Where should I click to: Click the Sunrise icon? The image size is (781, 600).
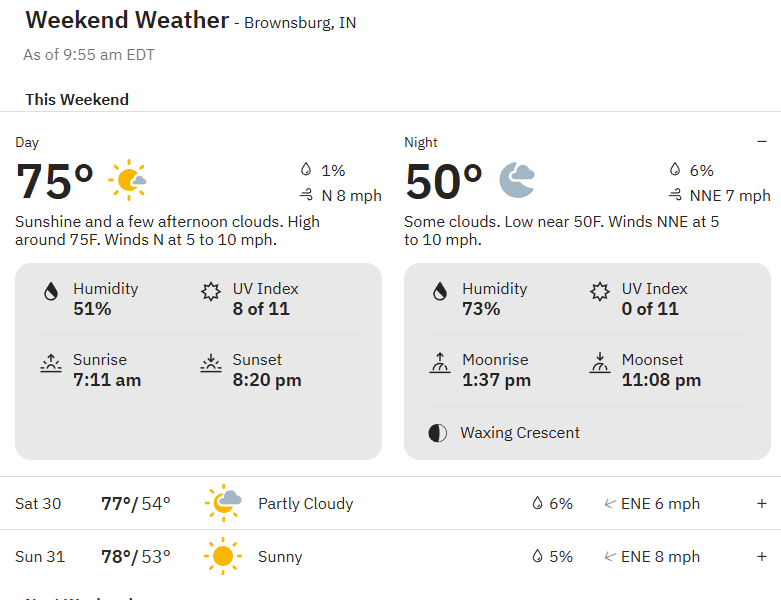pyautogui.click(x=51, y=363)
